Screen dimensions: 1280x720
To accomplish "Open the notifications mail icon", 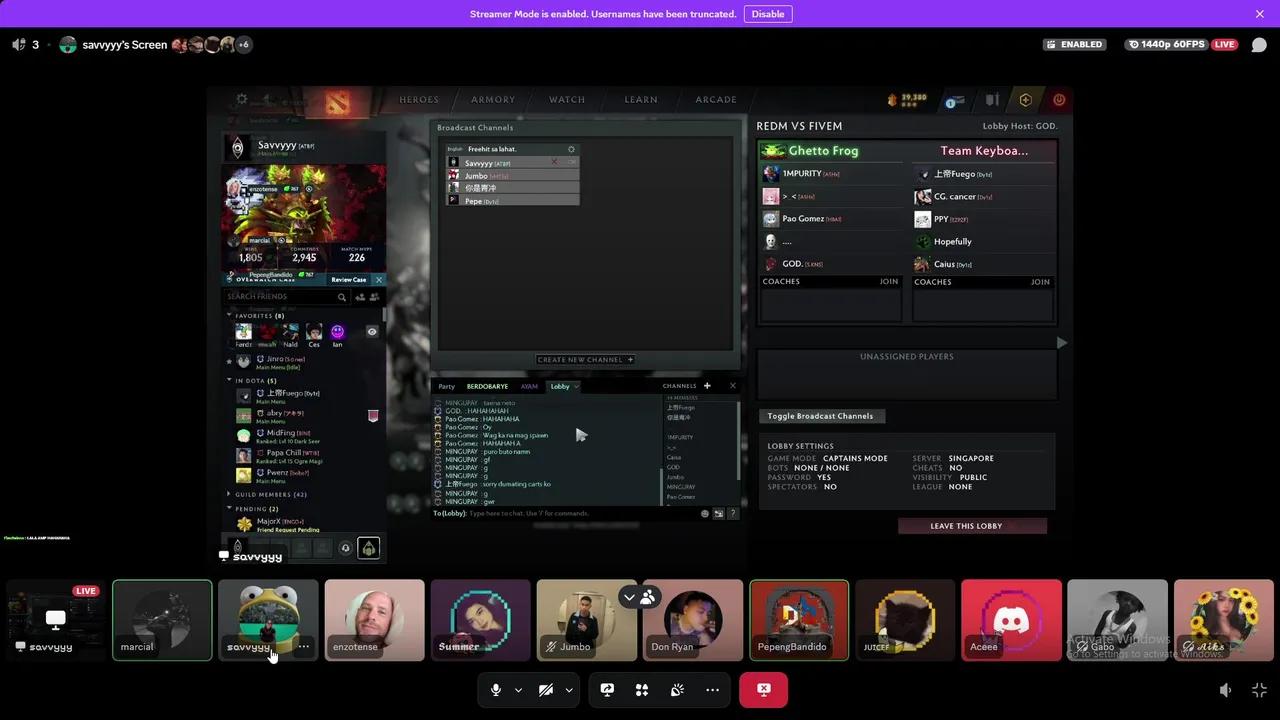I will (957, 100).
